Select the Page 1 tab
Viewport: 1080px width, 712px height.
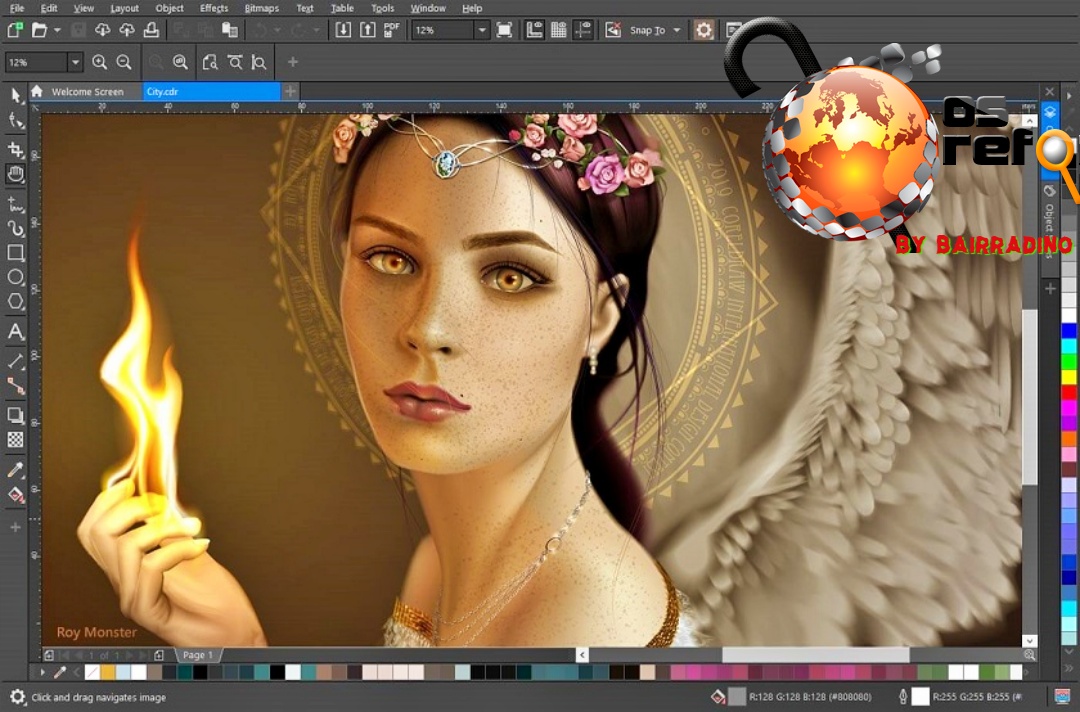tap(198, 655)
